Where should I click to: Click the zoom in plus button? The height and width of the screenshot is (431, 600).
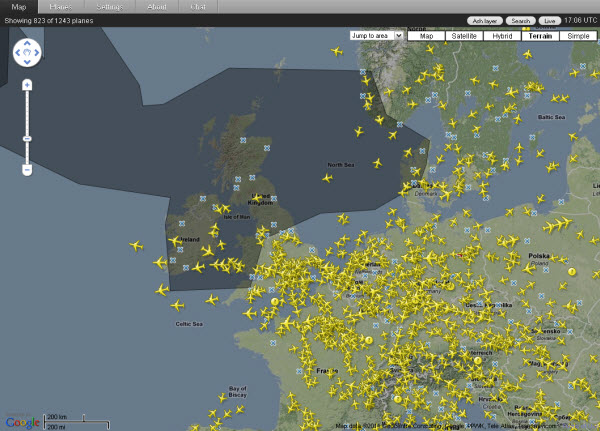pyautogui.click(x=27, y=85)
